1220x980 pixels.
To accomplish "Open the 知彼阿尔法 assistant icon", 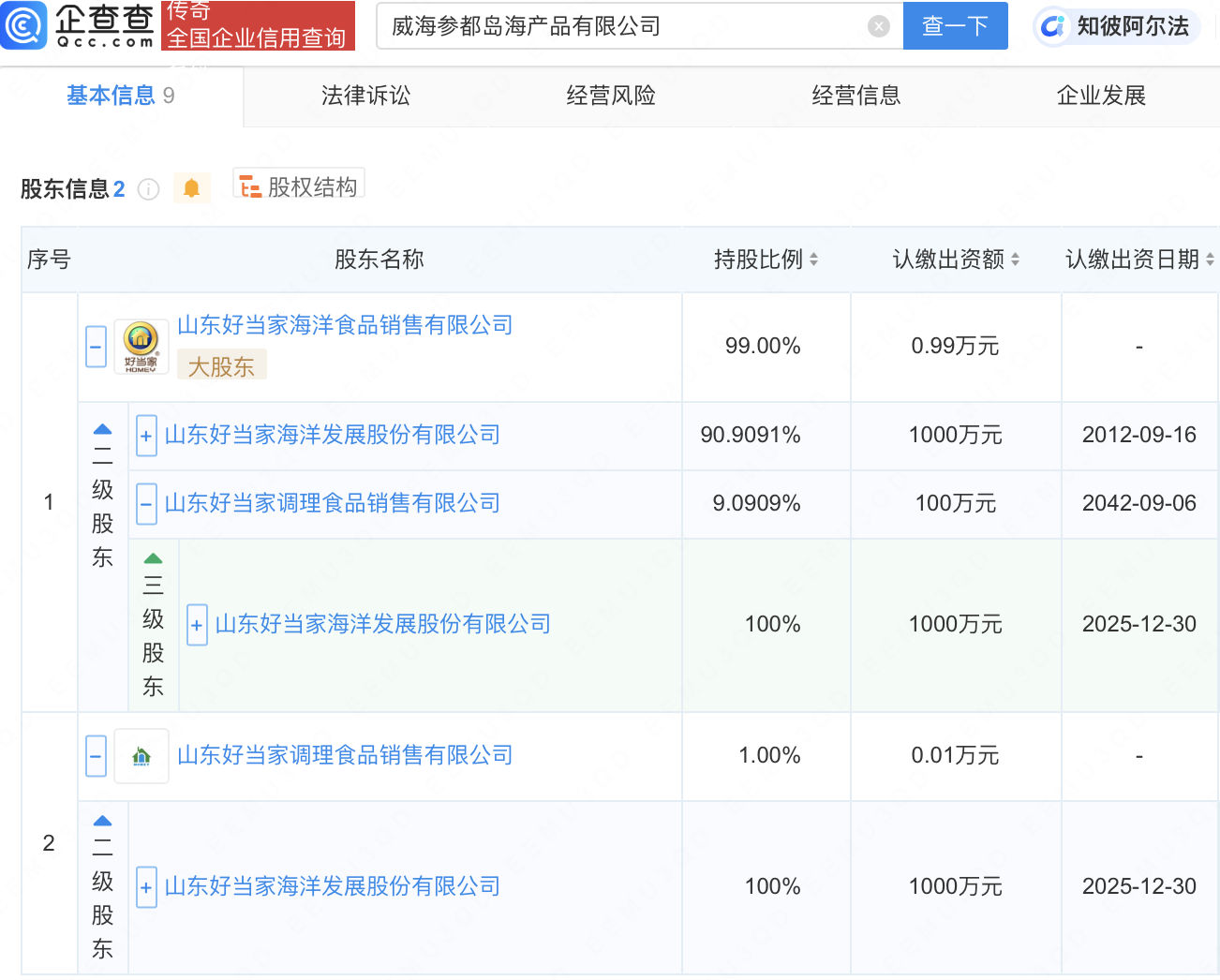I will click(1053, 26).
